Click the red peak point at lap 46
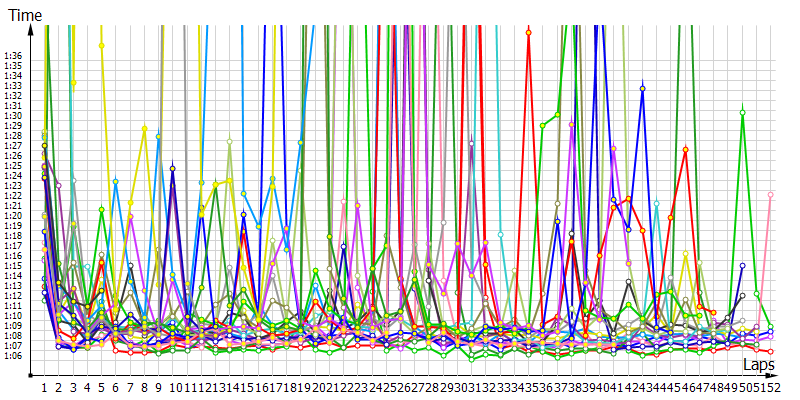Viewport: 800px width, 400px height. (x=686, y=150)
